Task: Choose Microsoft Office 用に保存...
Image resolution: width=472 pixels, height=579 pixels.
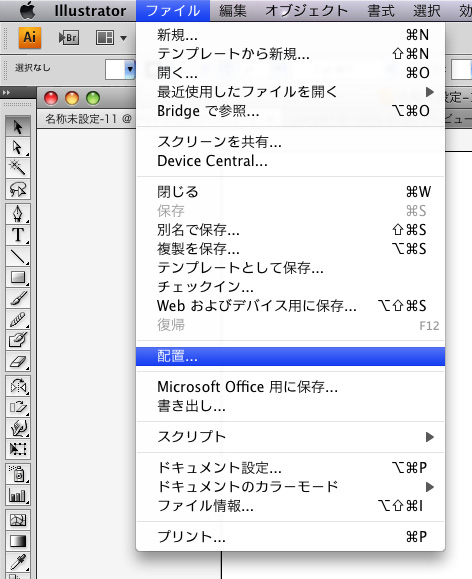Action: pyautogui.click(x=290, y=387)
